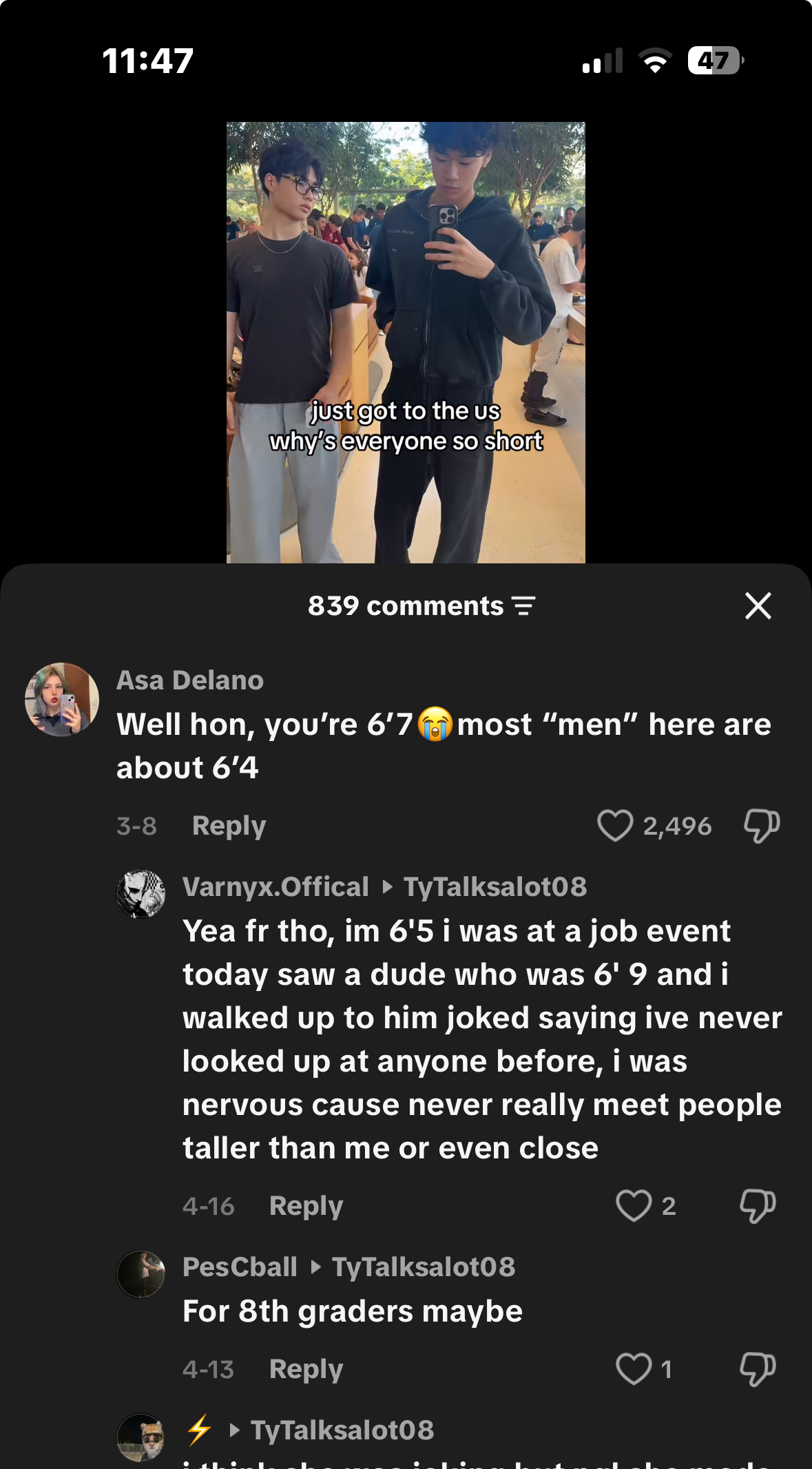Tap the video thumbnail above comments
812x1469 pixels.
406,342
